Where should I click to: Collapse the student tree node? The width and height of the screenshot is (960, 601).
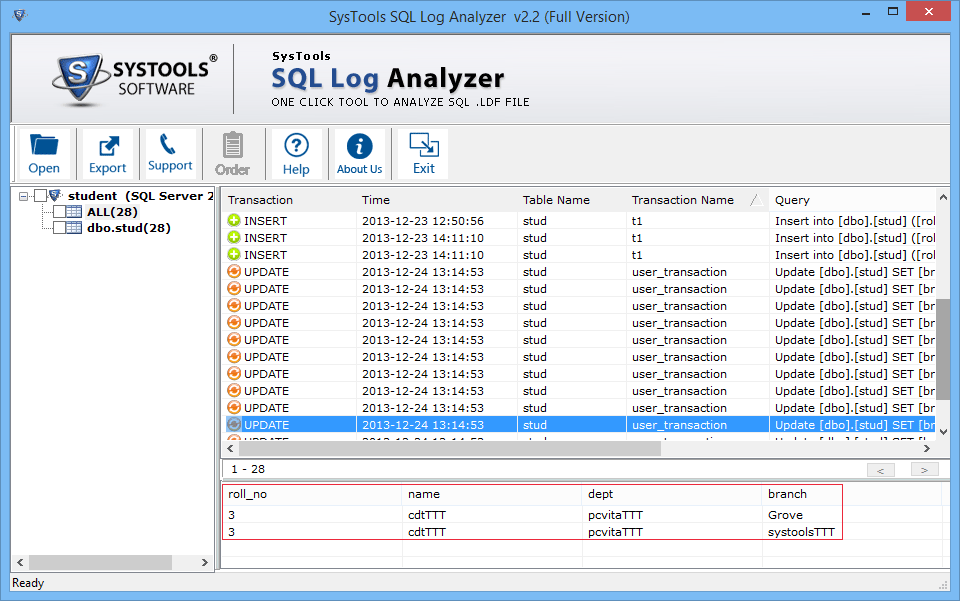[23, 196]
